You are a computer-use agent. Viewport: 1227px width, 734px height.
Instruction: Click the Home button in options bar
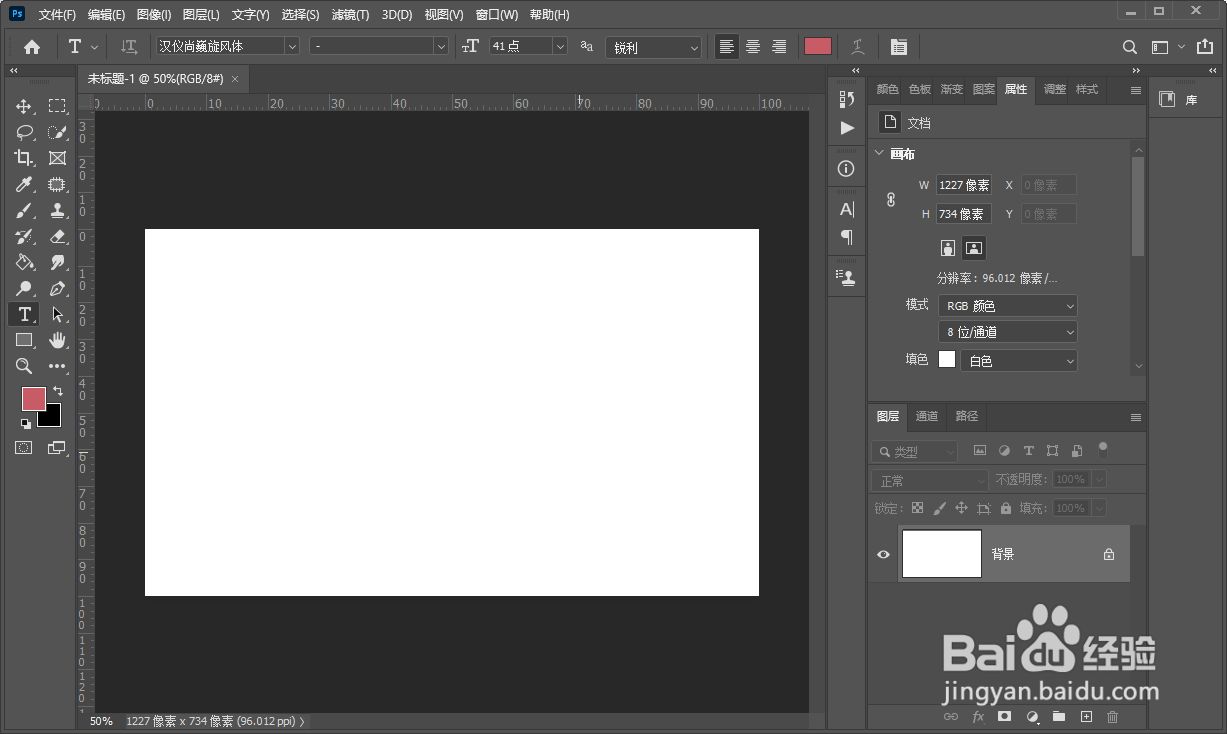click(x=32, y=47)
